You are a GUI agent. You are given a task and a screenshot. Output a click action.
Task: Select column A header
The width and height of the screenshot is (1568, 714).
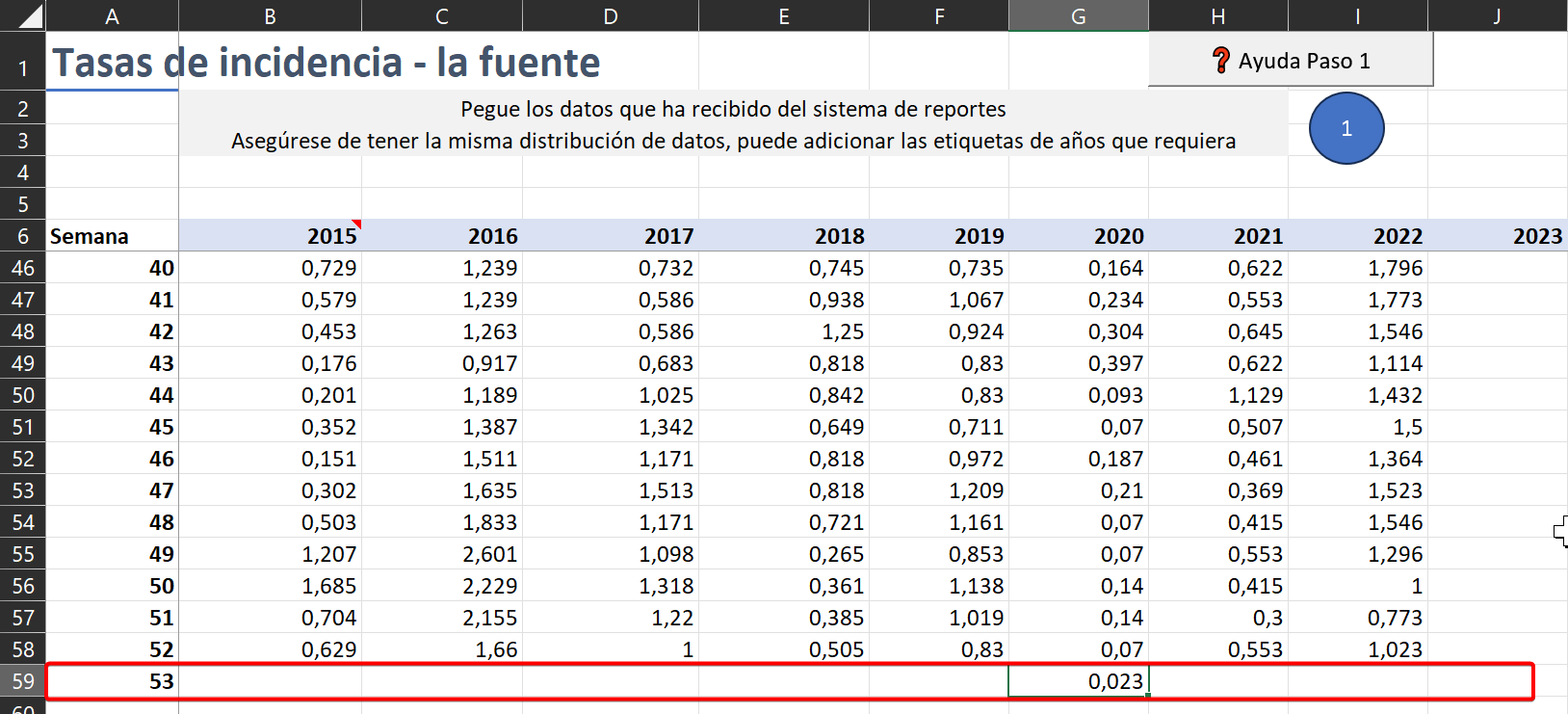(112, 15)
